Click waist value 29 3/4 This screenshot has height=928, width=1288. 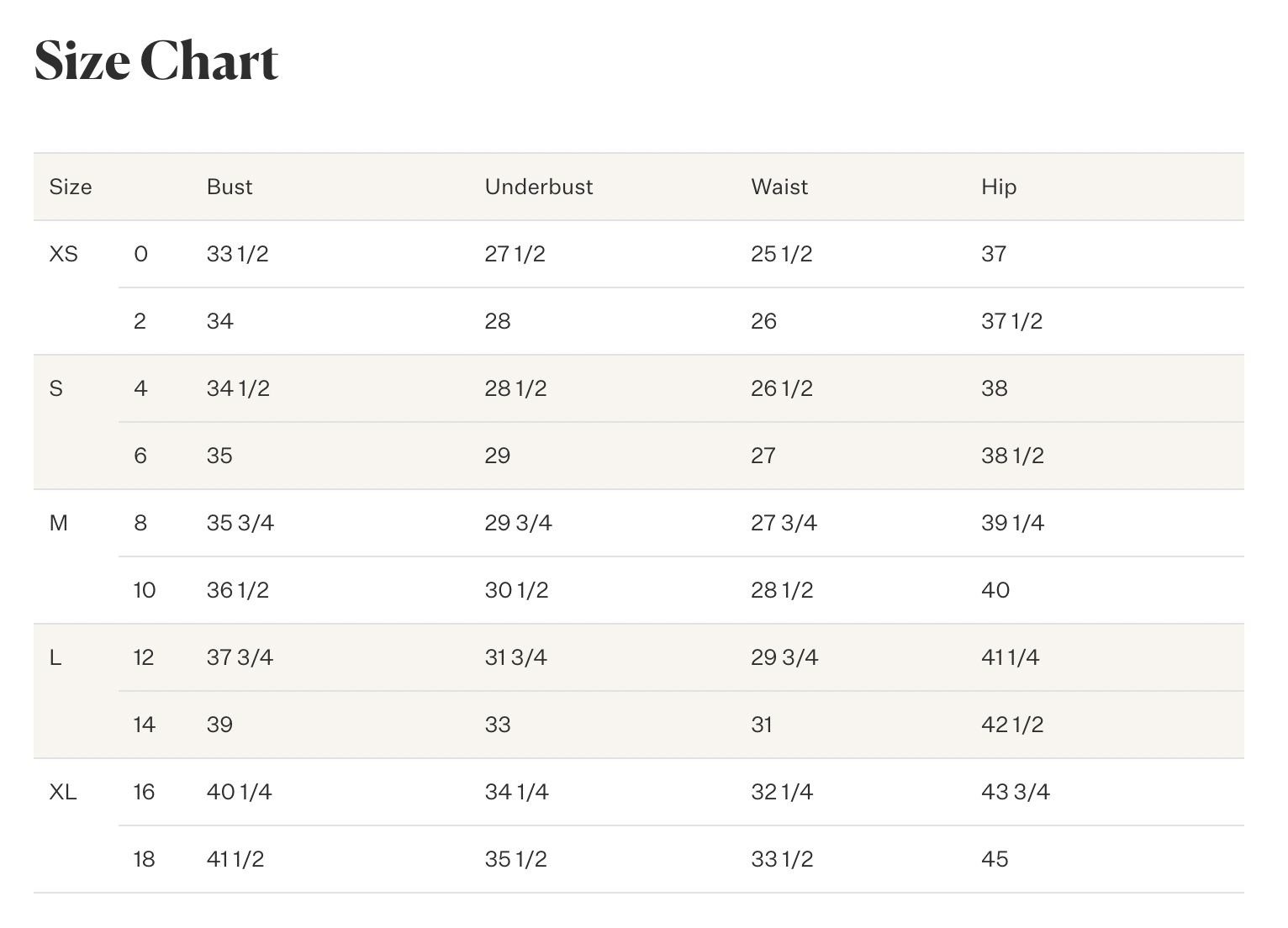(x=784, y=657)
